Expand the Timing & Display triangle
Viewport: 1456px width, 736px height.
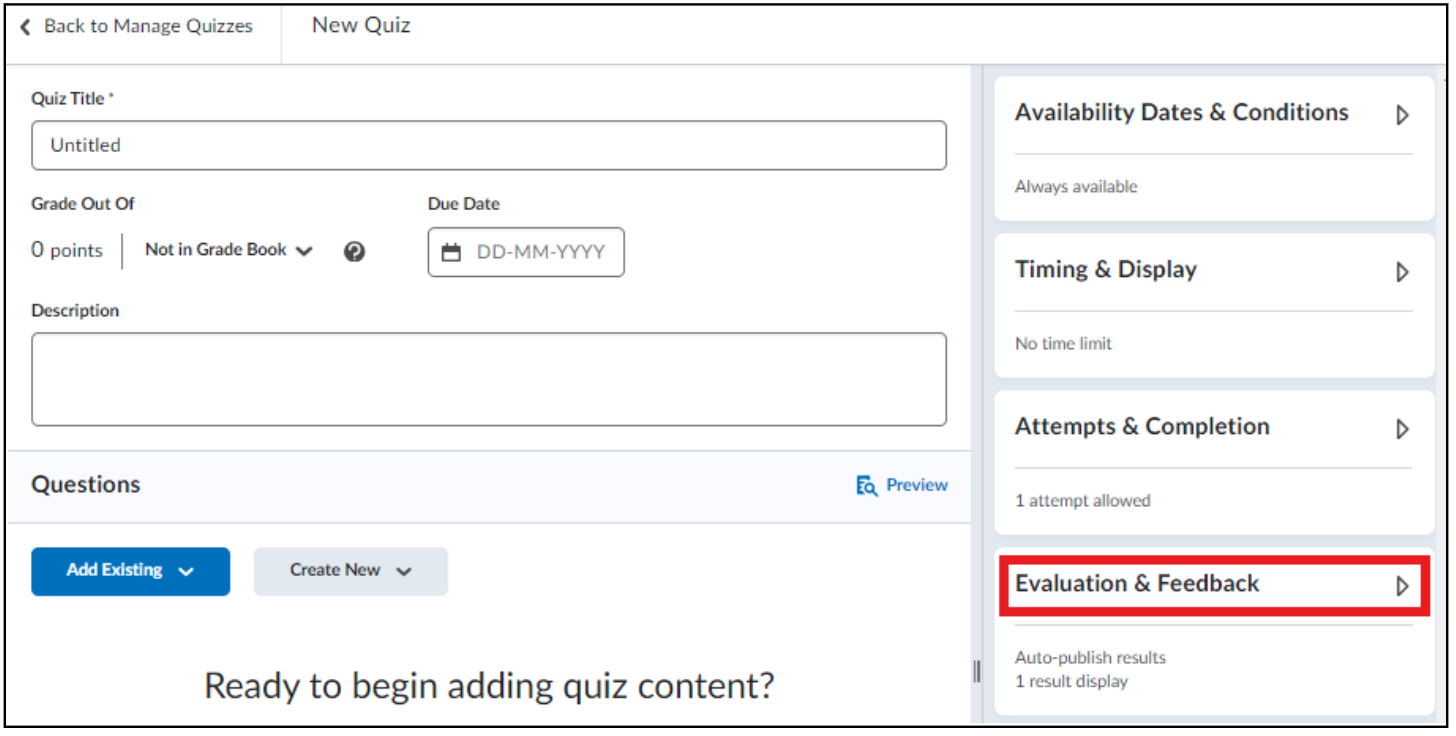1402,272
